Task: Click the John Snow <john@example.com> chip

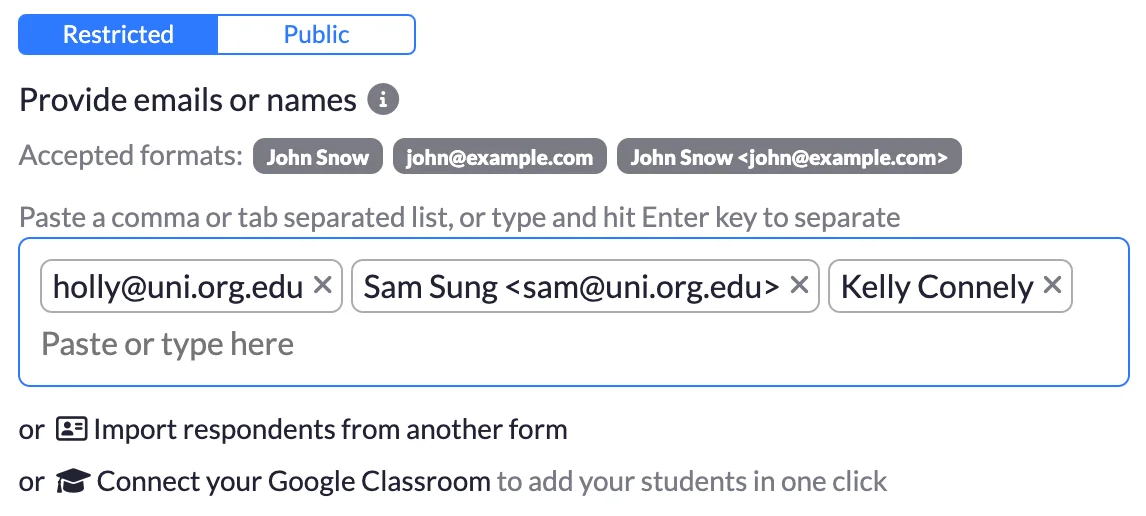Action: coord(788,158)
